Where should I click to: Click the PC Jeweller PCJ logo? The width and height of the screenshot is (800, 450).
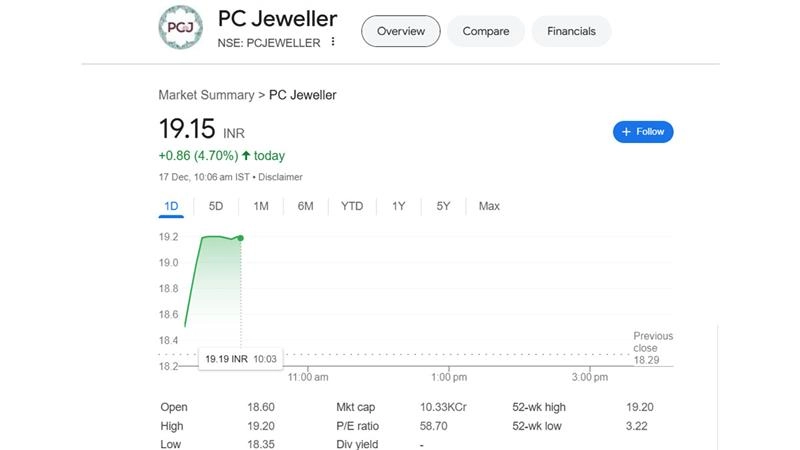click(x=181, y=29)
